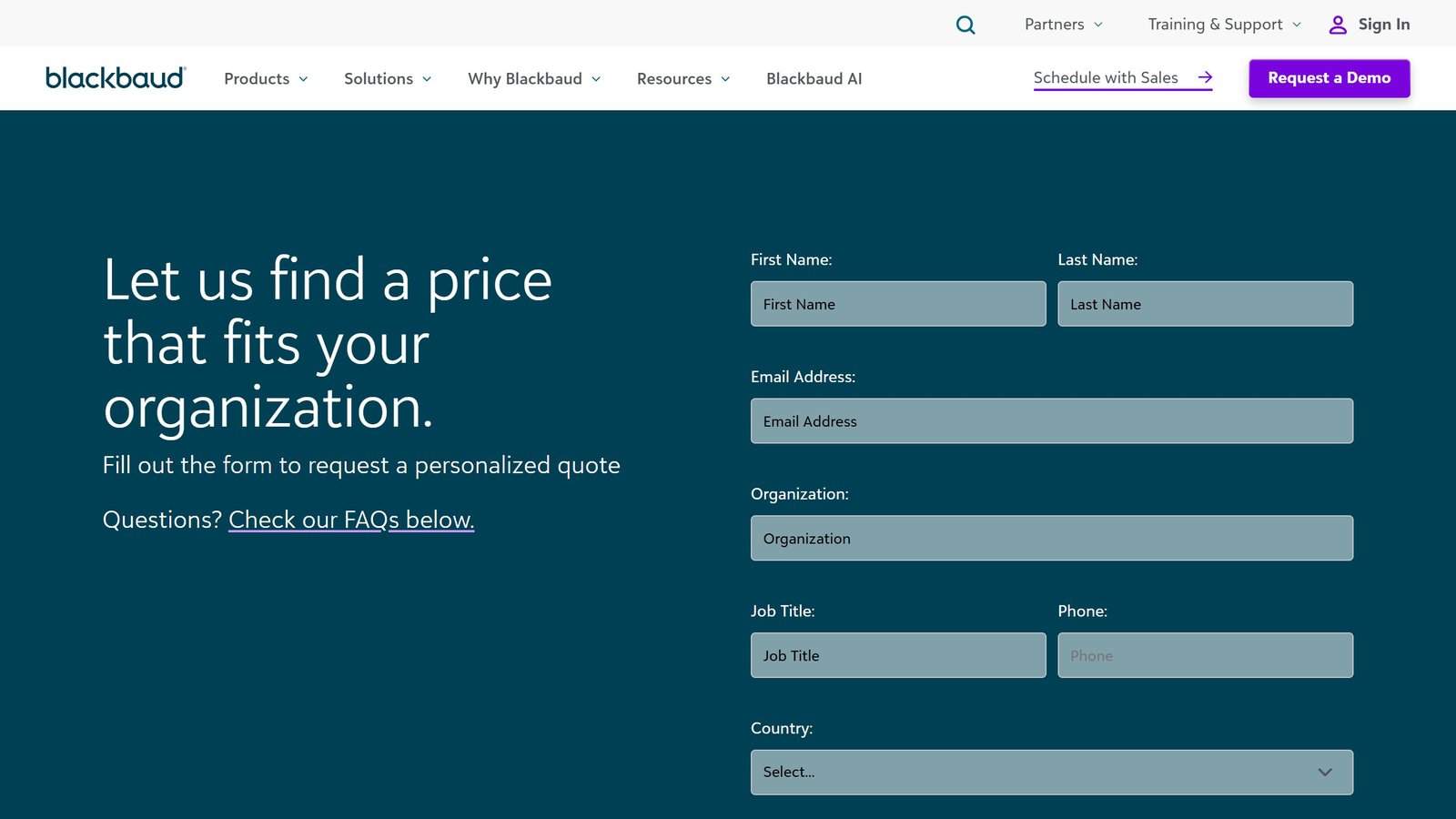Click the 'Let us find a price' heading
1456x819 pixels.
328,343
